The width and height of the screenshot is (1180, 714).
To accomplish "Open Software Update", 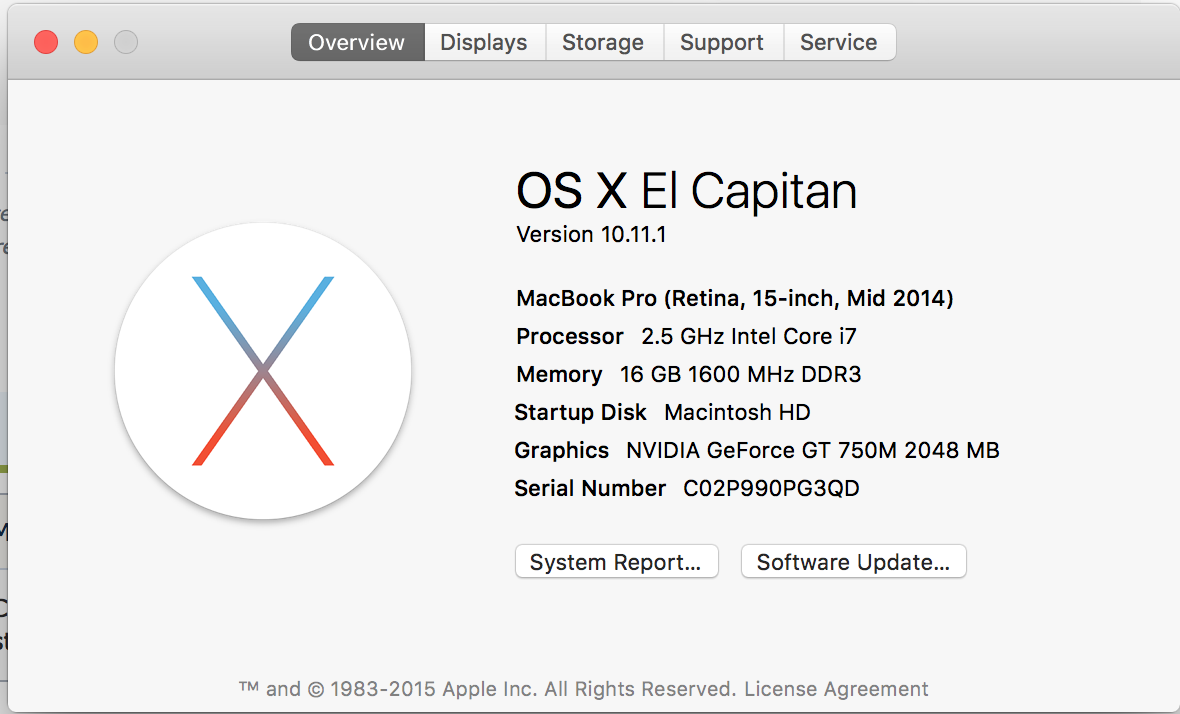I will pos(853,562).
